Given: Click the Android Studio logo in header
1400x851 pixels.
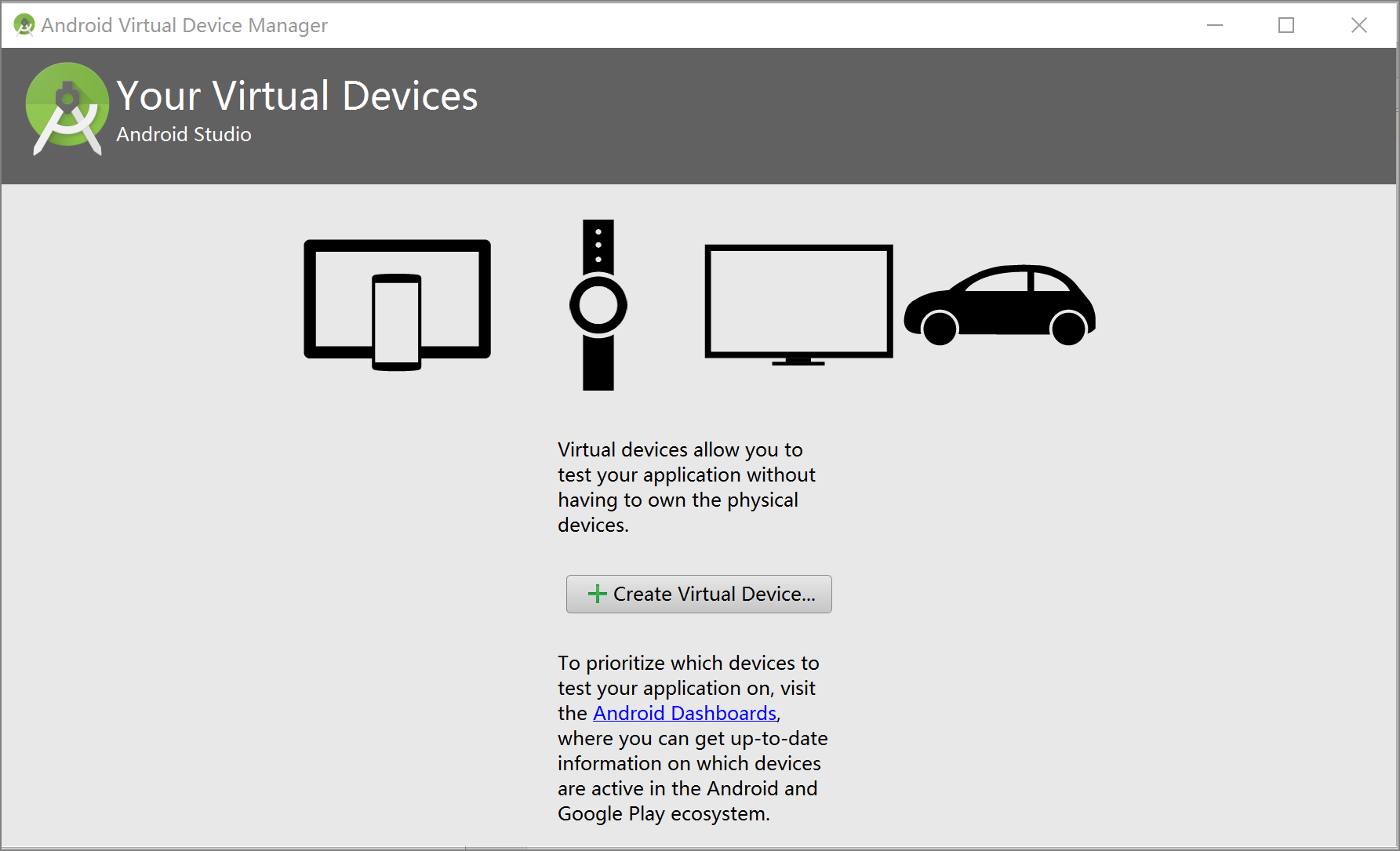Looking at the screenshot, I should point(67,109).
